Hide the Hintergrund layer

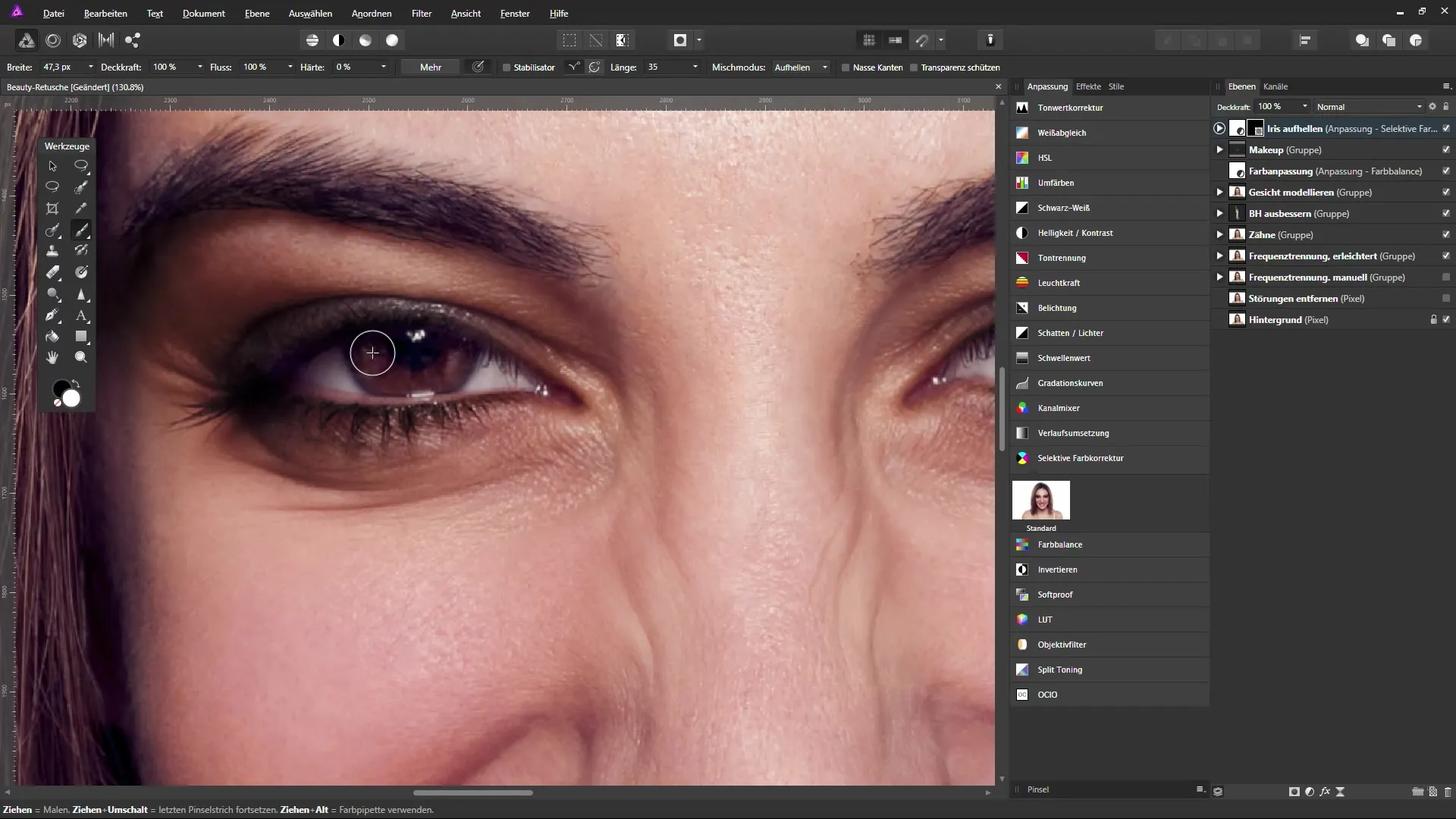click(x=1446, y=320)
